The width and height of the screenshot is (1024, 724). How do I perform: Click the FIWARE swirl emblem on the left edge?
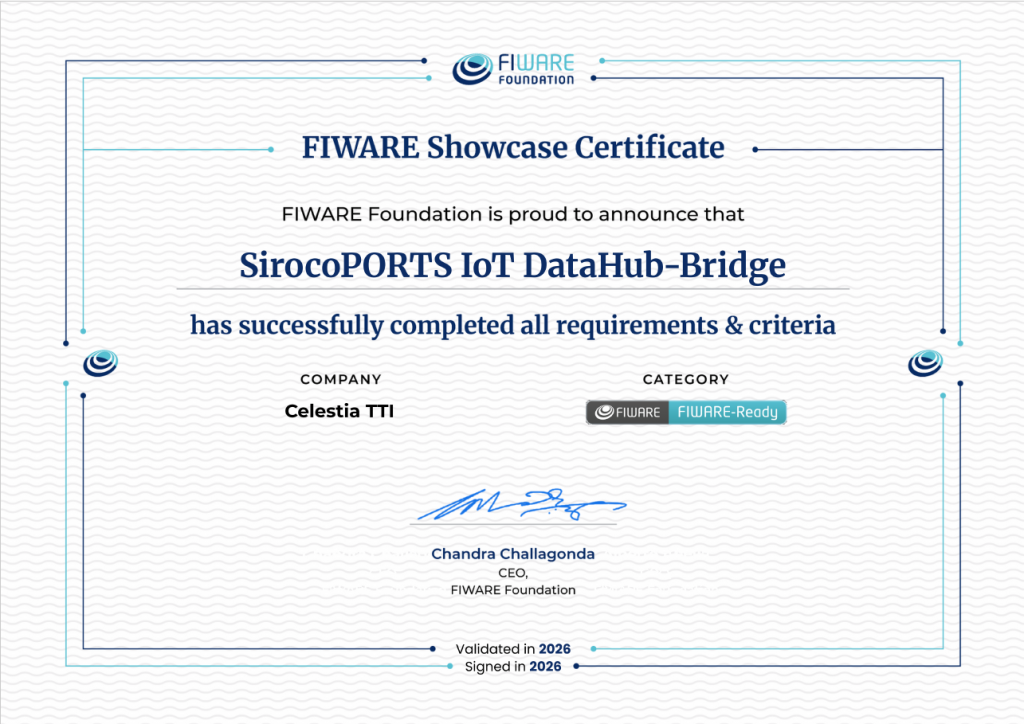pos(101,363)
